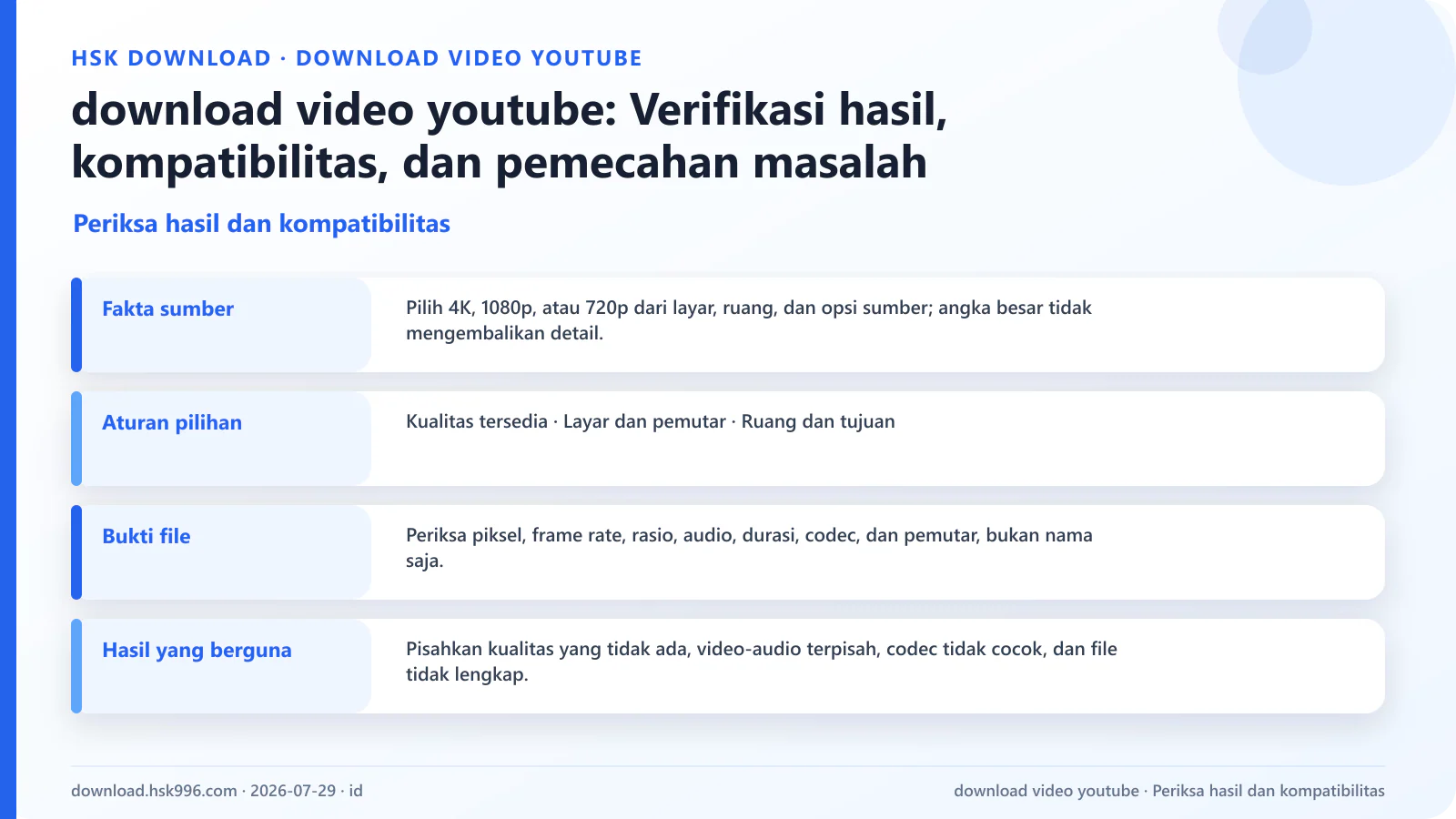Image resolution: width=1456 pixels, height=819 pixels.
Task: Click the Pisahkan kualitas yang tidak ada text
Action: point(762,662)
